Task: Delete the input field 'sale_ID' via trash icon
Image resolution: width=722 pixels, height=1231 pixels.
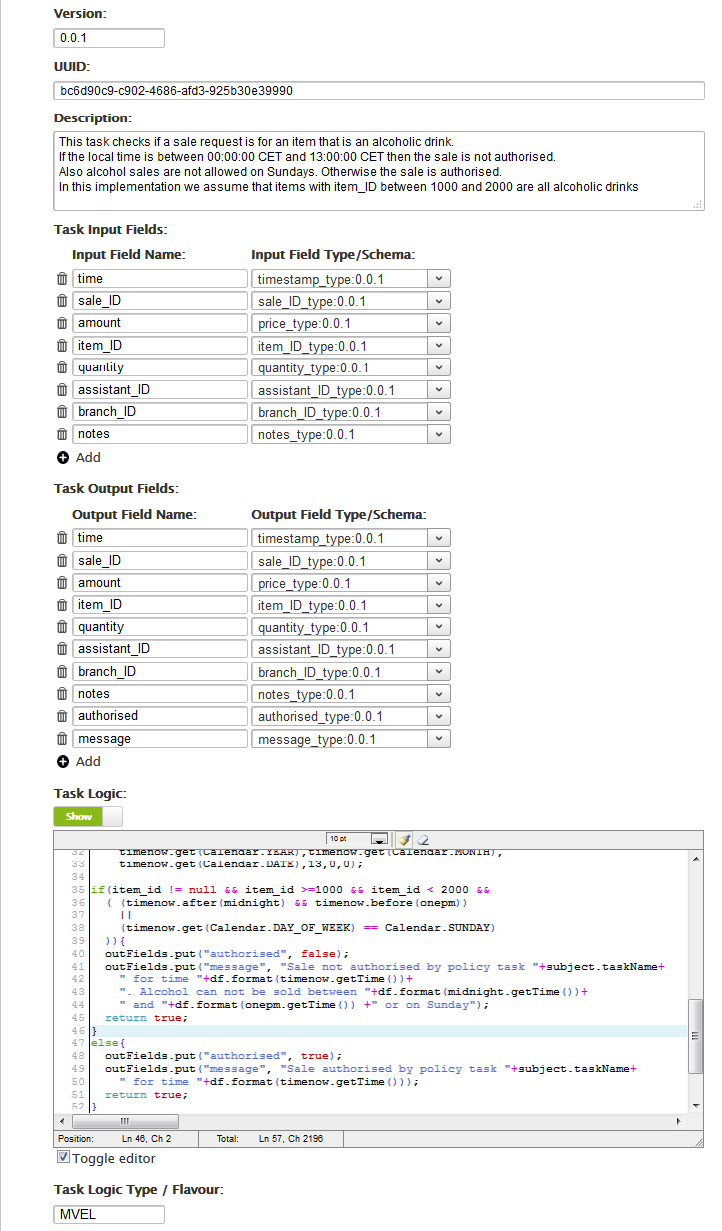Action: pos(62,301)
